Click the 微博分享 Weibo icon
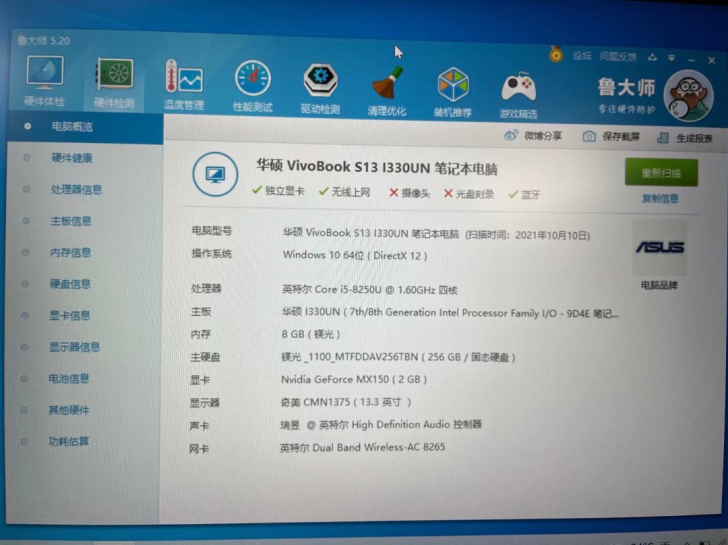The width and height of the screenshot is (728, 545). coord(511,136)
